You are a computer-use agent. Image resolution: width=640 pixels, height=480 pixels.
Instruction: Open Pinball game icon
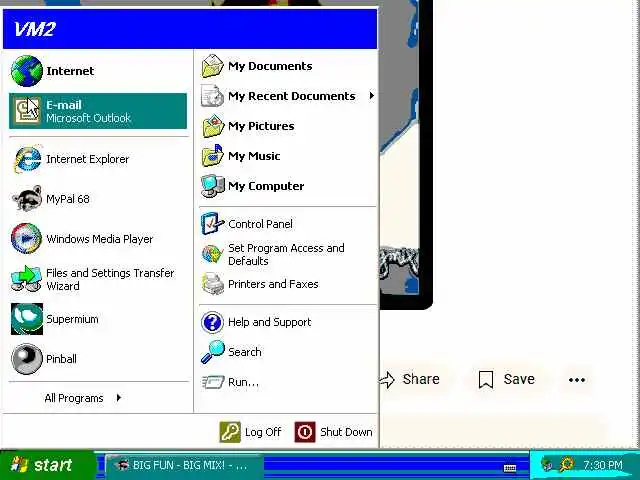click(27, 359)
